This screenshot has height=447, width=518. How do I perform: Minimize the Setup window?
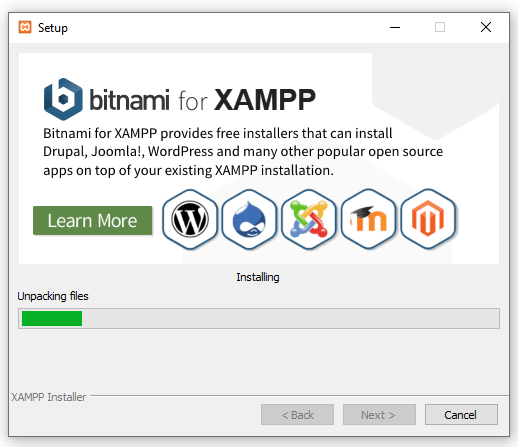point(395,27)
